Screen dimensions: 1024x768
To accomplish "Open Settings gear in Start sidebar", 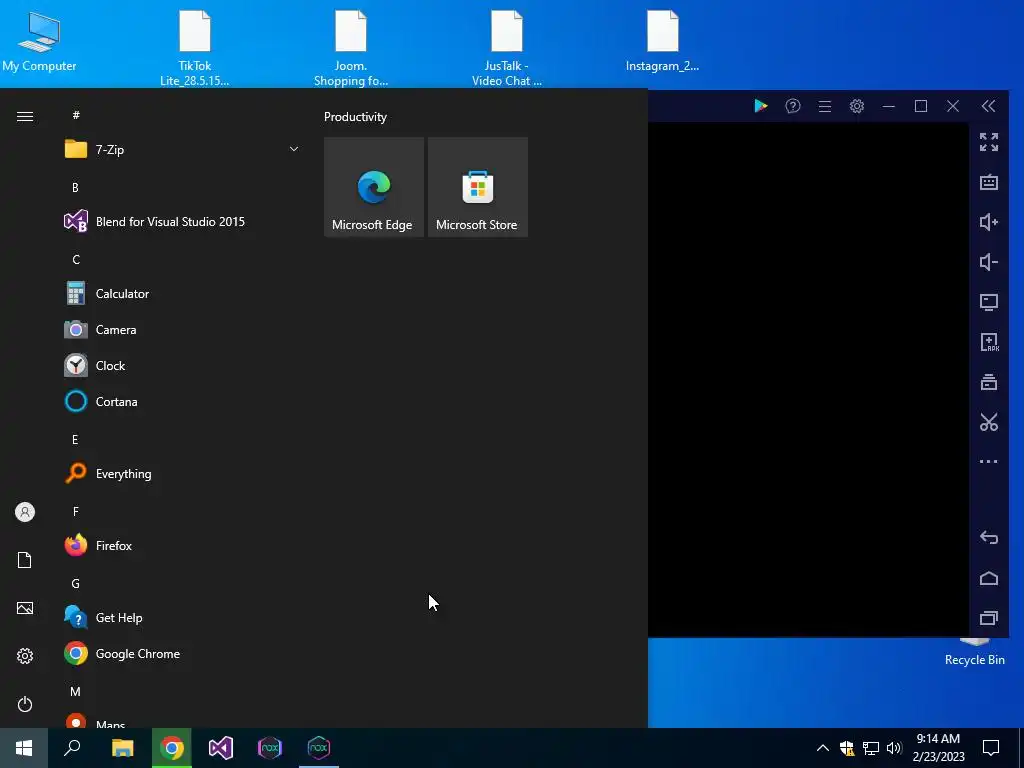I will [x=25, y=656].
